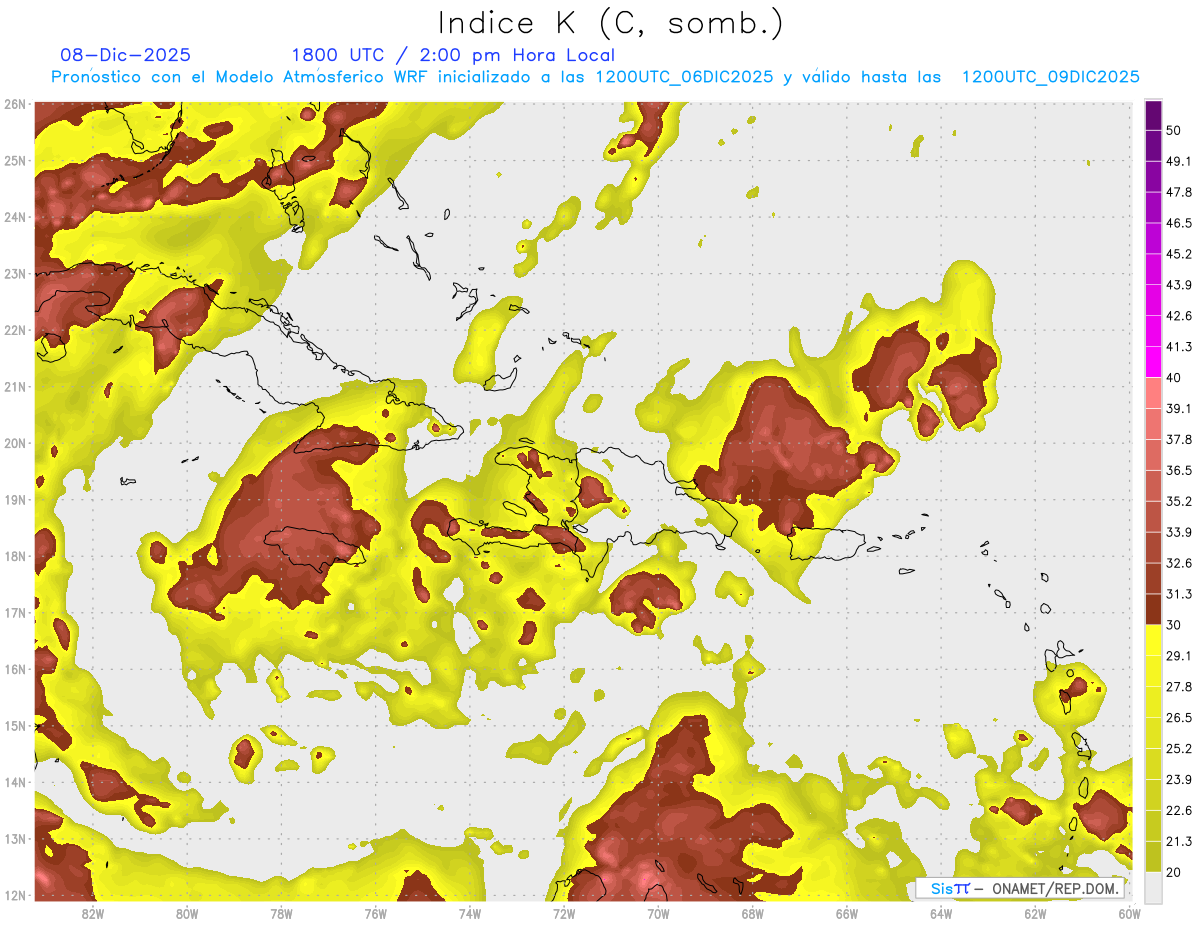This screenshot has width=1200, height=927.
Task: Click the latitude label "18N"
Action: click(15, 556)
